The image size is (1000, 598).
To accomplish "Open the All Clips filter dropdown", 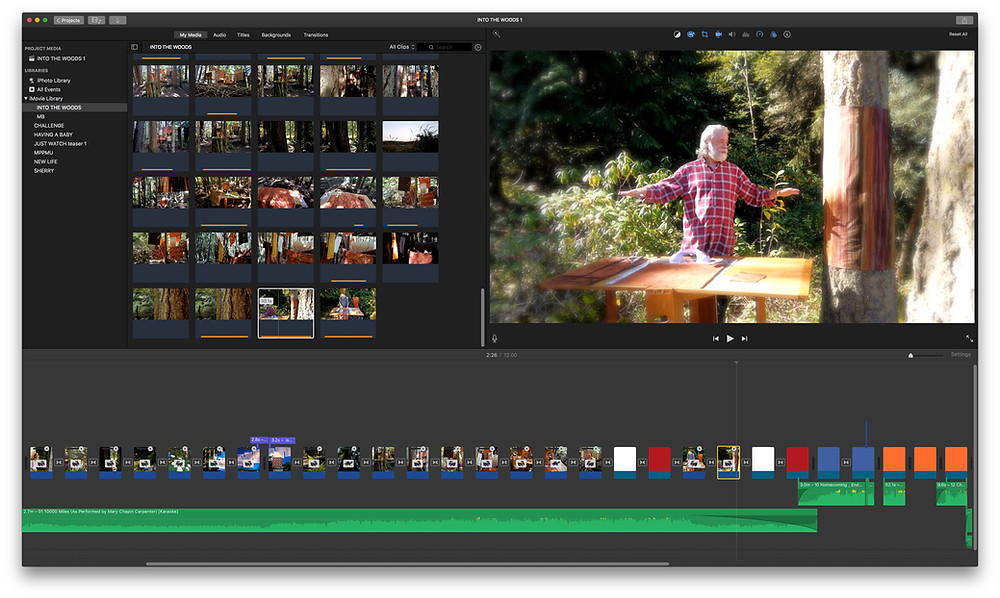I will coord(402,47).
